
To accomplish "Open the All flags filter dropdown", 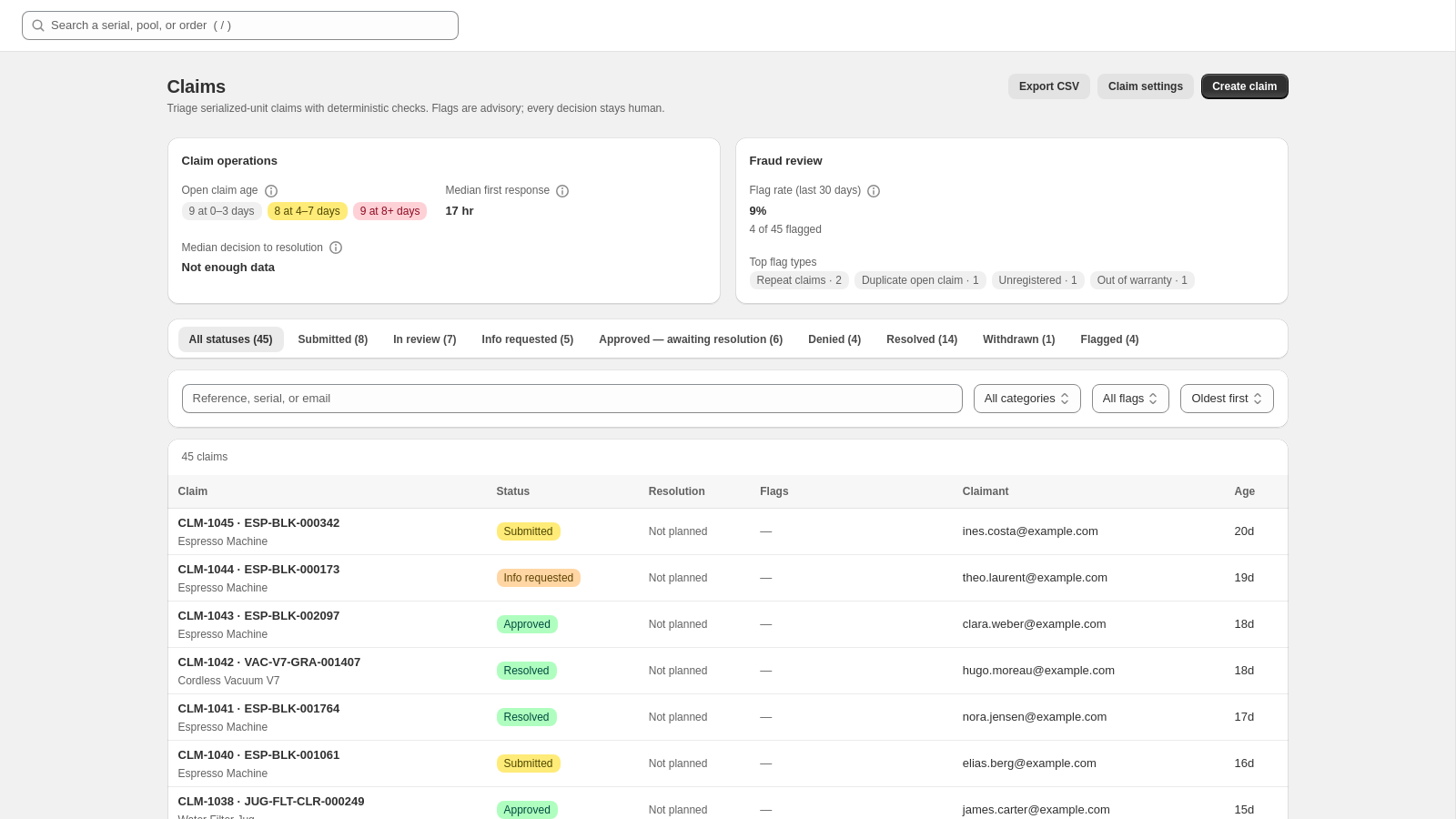I will (x=1130, y=399).
